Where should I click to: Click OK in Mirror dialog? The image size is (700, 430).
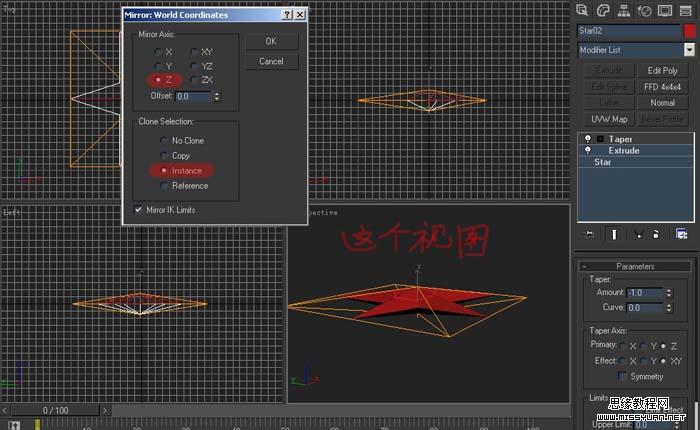271,41
